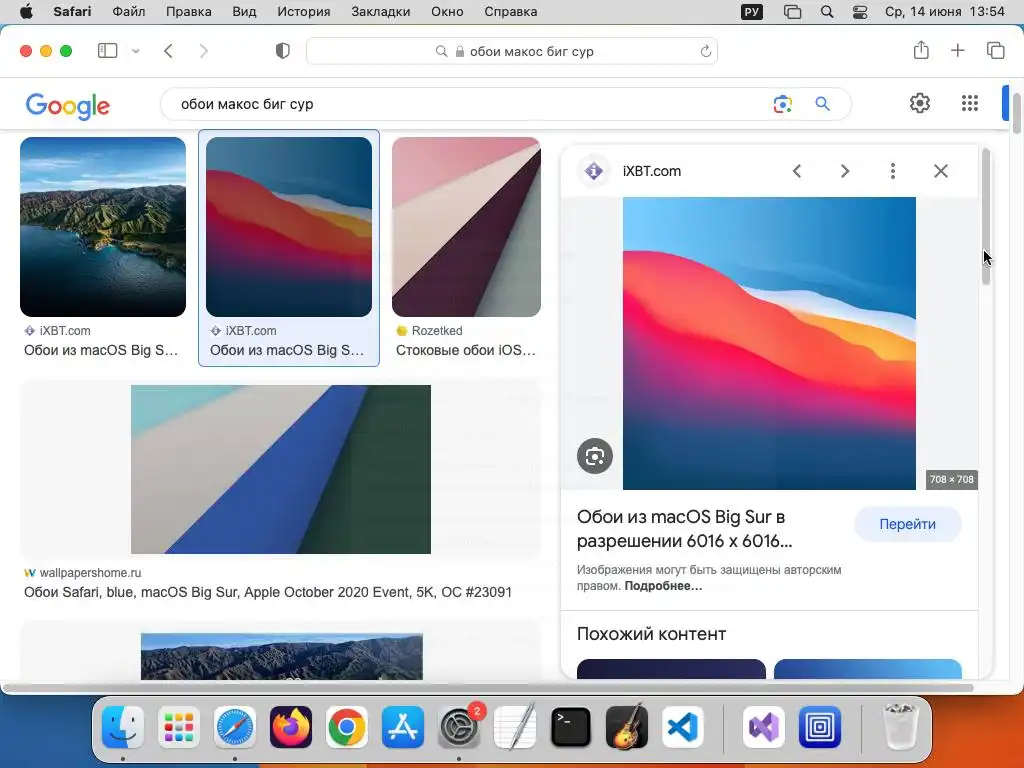Show the tab overview
The width and height of the screenshot is (1024, 768).
[x=995, y=50]
